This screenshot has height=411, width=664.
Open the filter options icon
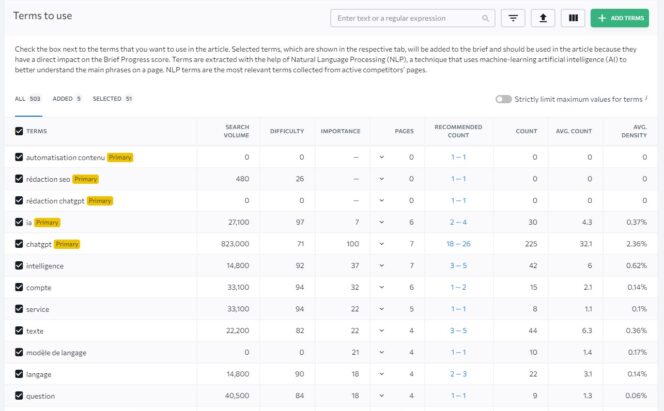pyautogui.click(x=514, y=18)
